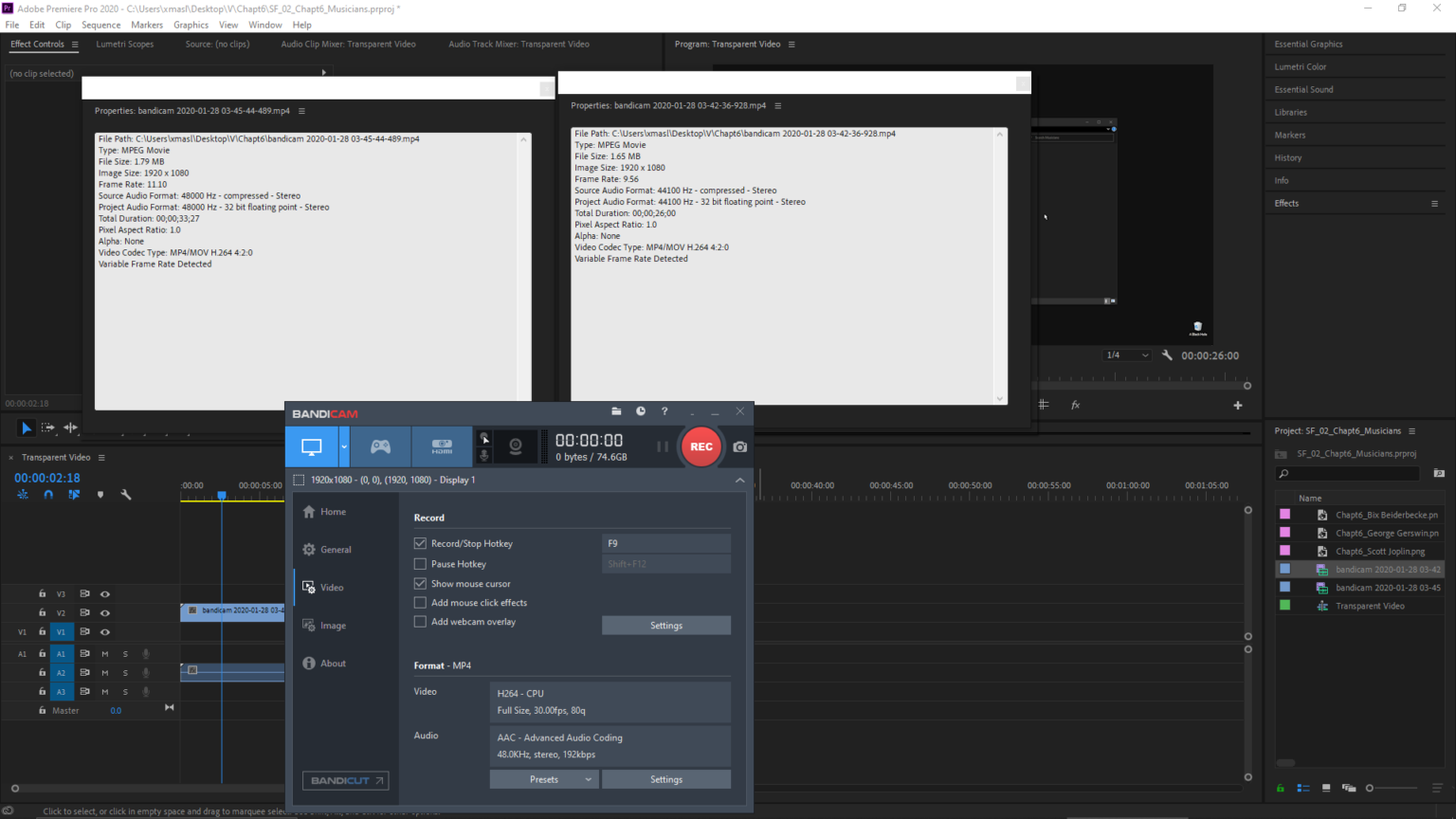Open the Presets dropdown in Bandicam
This screenshot has width=1456, height=819.
(543, 778)
